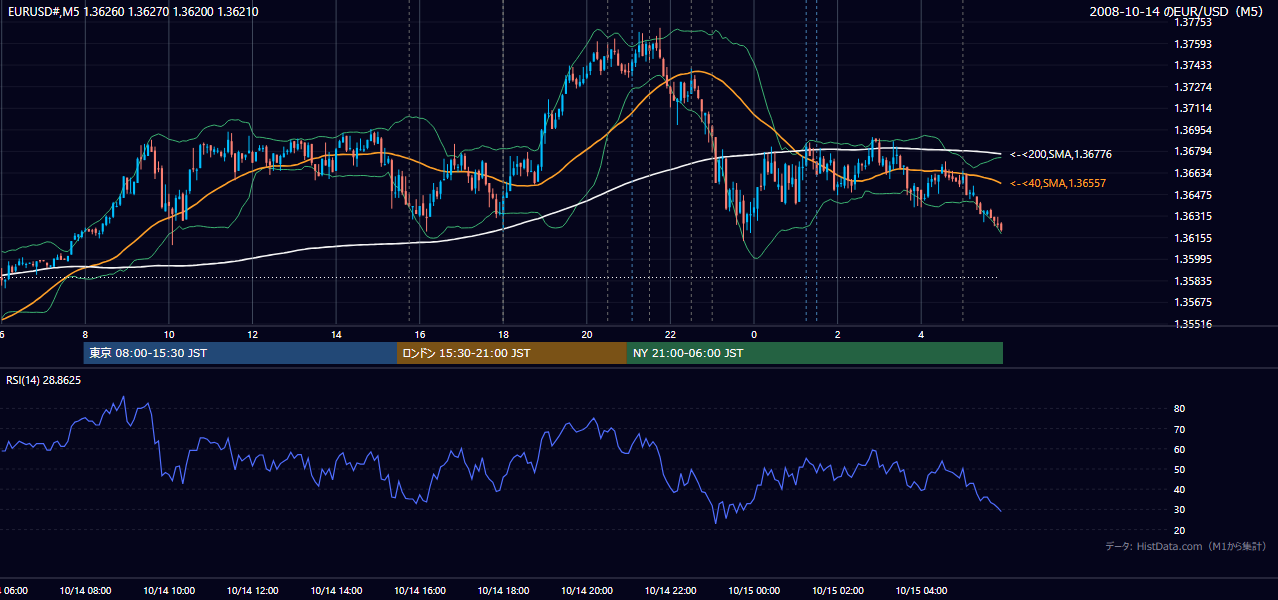Click the hour 12 tick on price chart axis
The width and height of the screenshot is (1278, 600).
click(x=252, y=335)
